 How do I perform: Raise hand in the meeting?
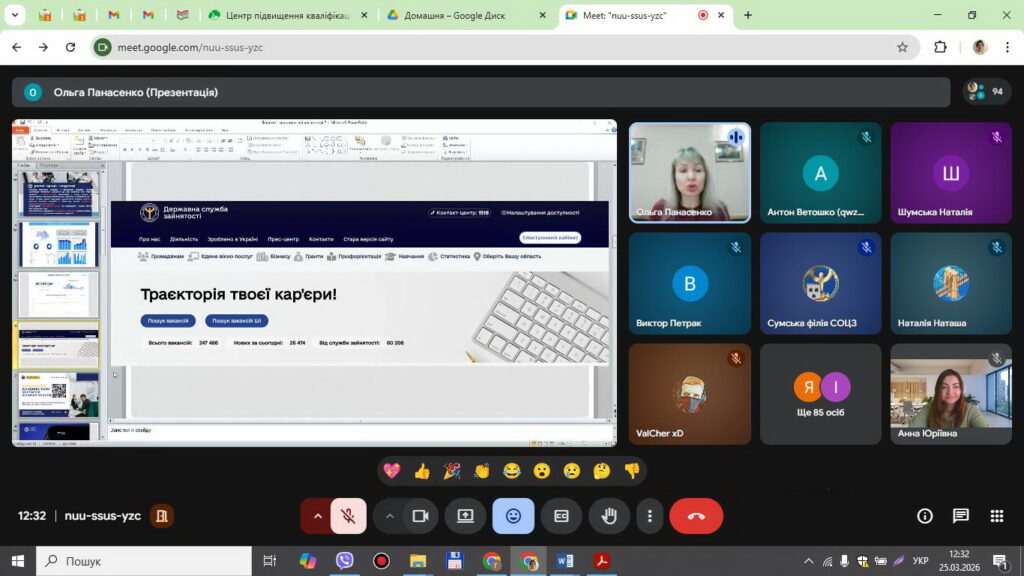[609, 516]
